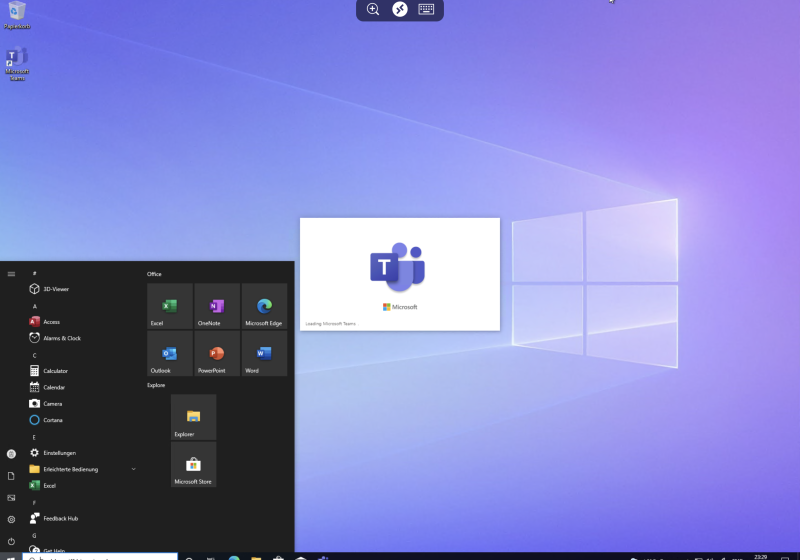Toggle the Start menu hamburger navigation
This screenshot has width=800, height=560.
(x=11, y=273)
